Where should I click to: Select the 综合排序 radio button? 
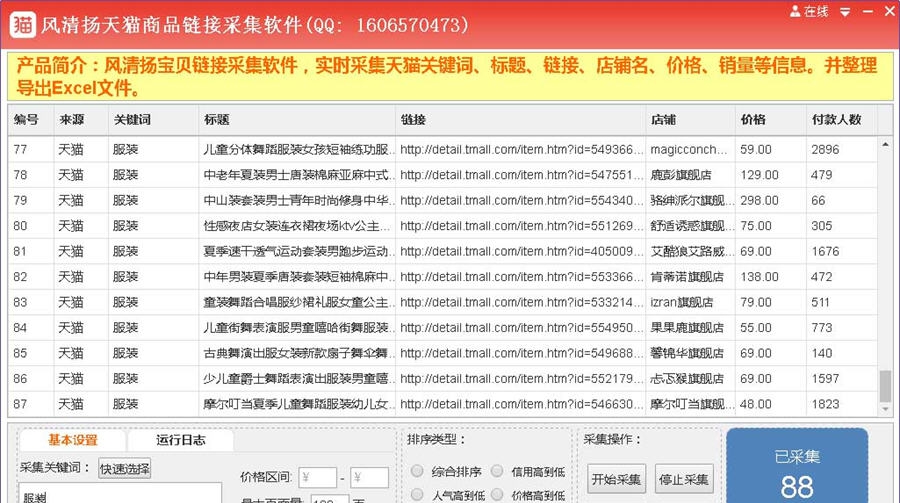[417, 471]
